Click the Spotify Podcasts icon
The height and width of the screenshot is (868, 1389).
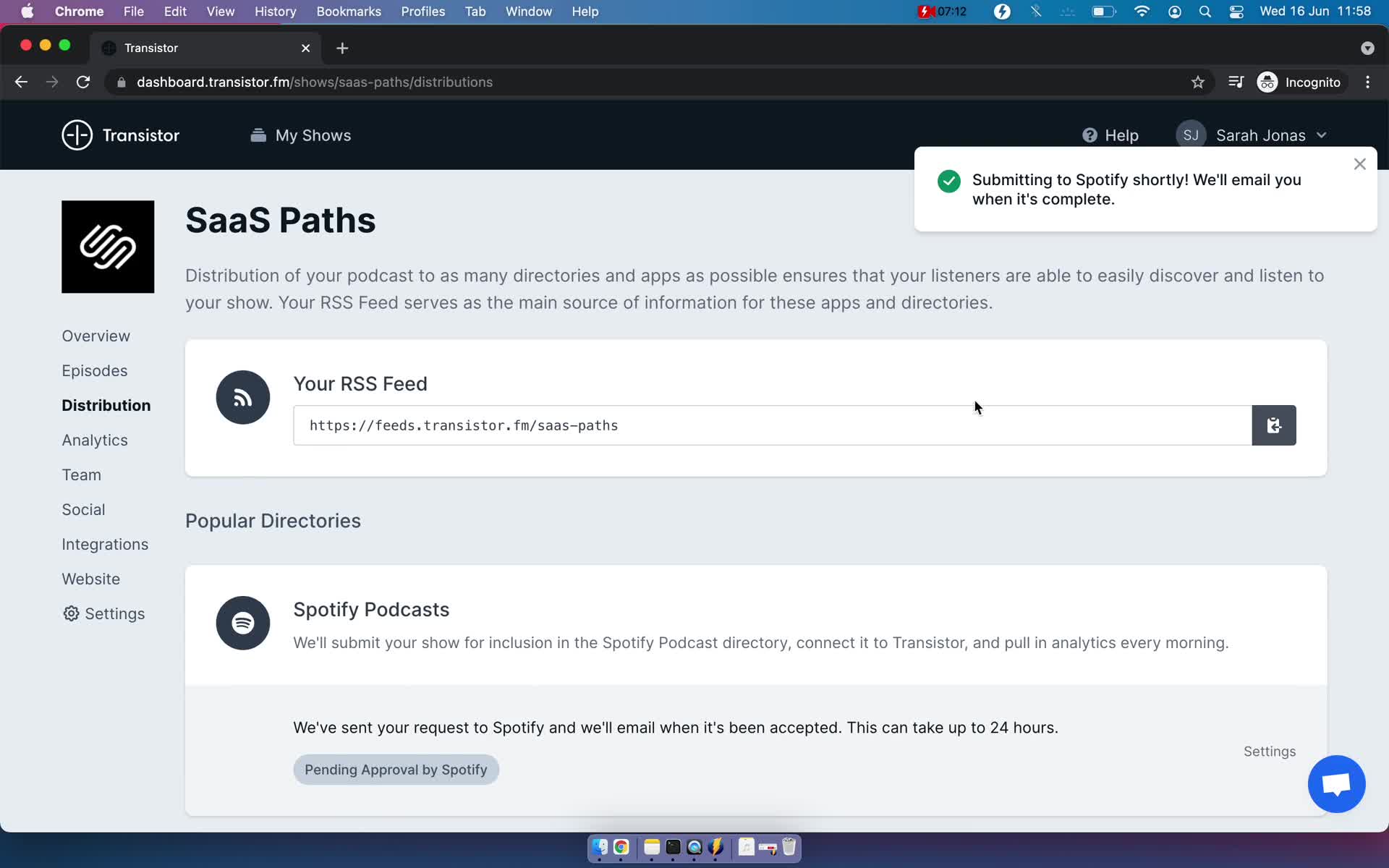pos(242,623)
